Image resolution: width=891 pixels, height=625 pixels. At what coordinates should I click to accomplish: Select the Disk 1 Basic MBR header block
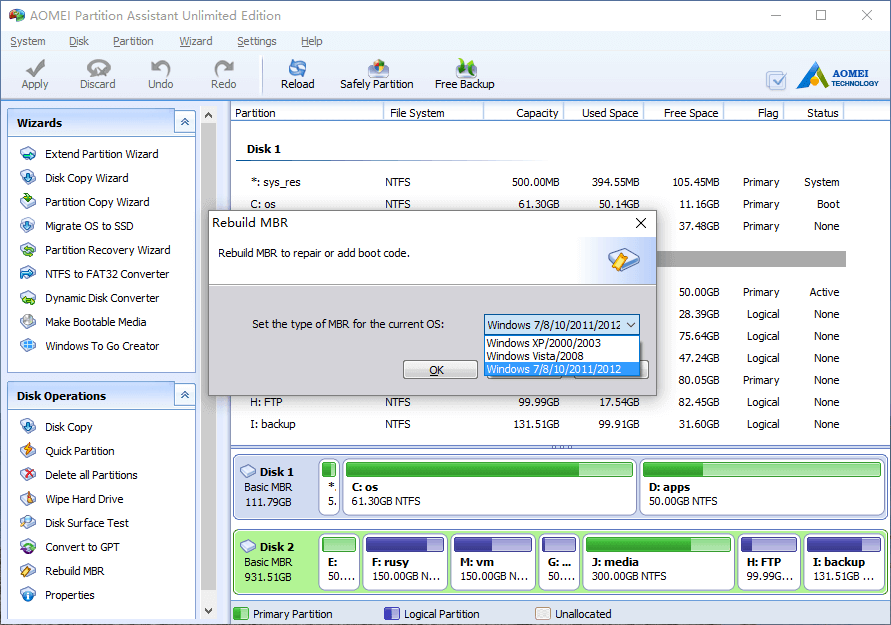pyautogui.click(x=277, y=487)
